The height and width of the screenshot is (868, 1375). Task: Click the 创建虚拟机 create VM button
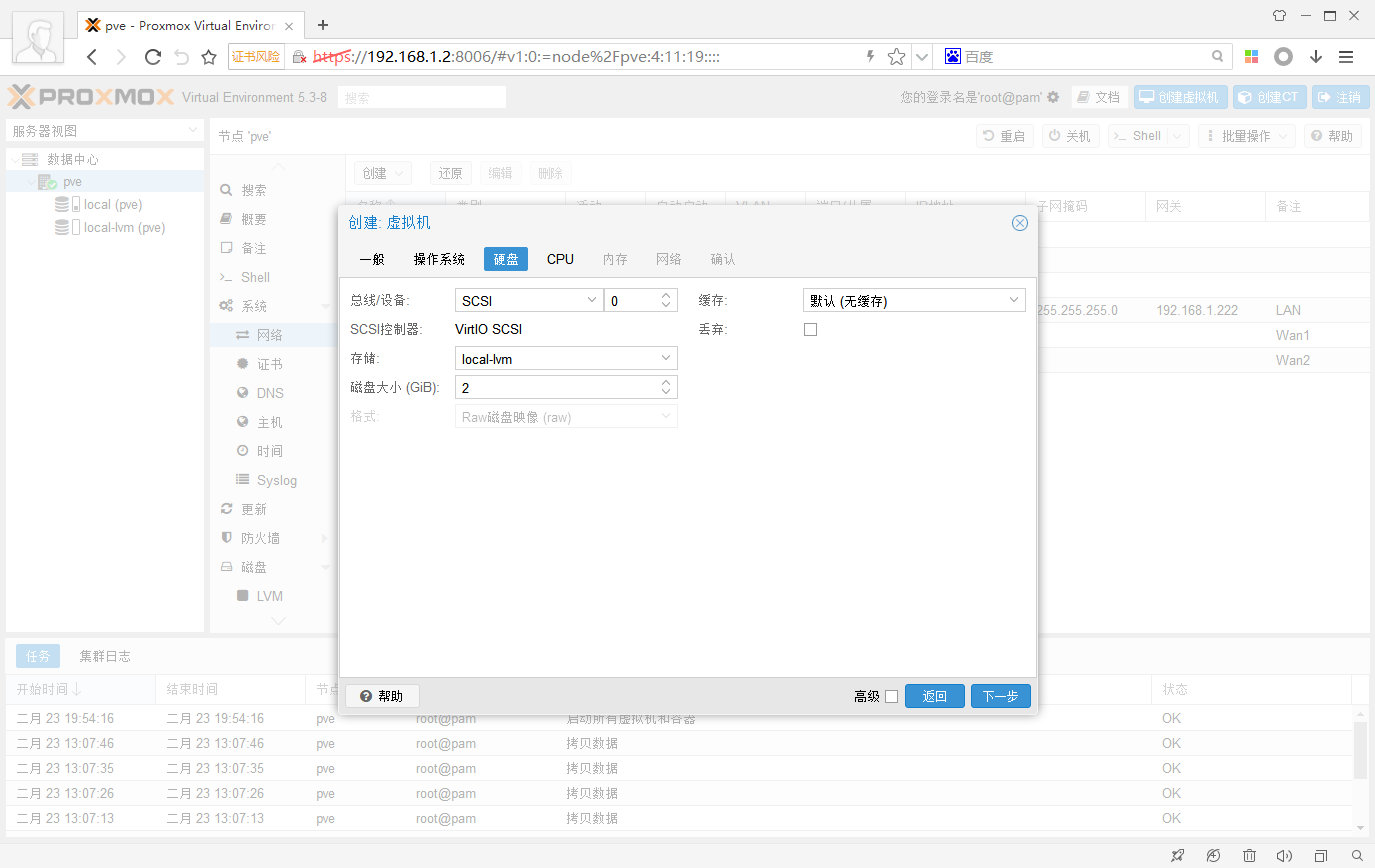click(x=1180, y=97)
